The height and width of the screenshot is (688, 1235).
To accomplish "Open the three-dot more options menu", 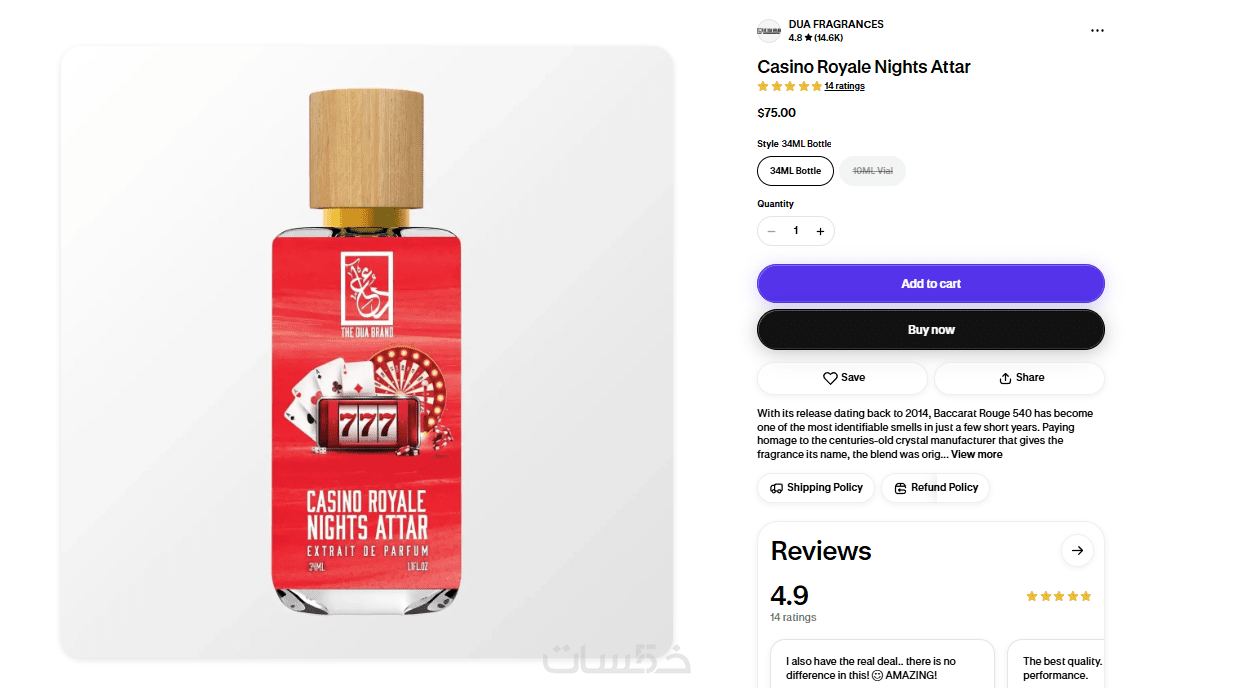I will pyautogui.click(x=1097, y=31).
